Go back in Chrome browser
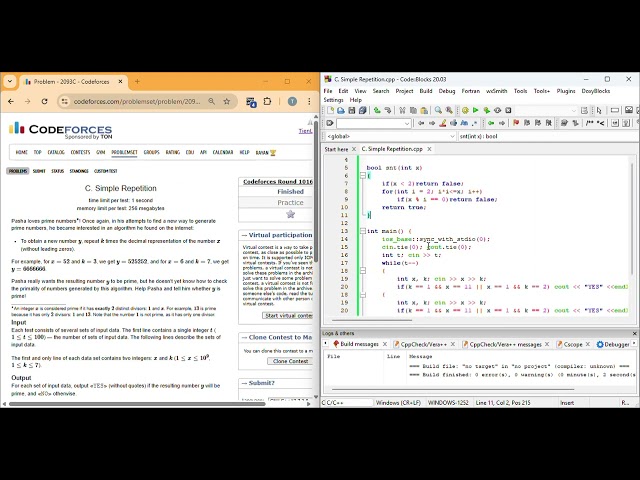The width and height of the screenshot is (640, 480). (11, 101)
